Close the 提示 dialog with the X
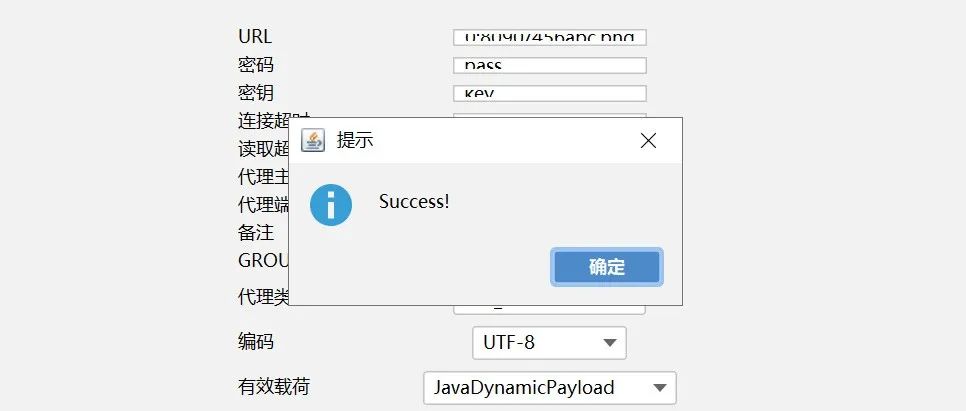This screenshot has height=411, width=966. [648, 140]
